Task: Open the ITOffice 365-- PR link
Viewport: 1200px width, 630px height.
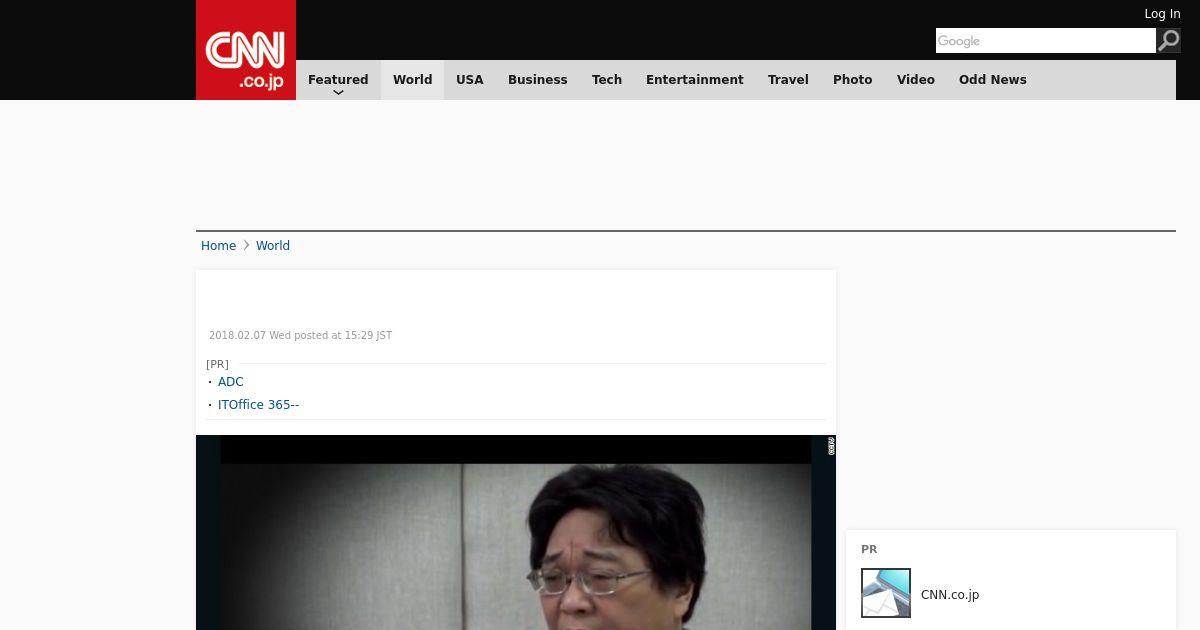Action: tap(258, 405)
